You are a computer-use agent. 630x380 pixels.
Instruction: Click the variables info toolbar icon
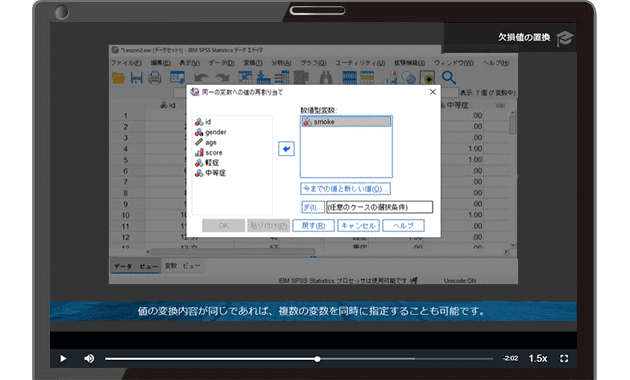(x=282, y=78)
